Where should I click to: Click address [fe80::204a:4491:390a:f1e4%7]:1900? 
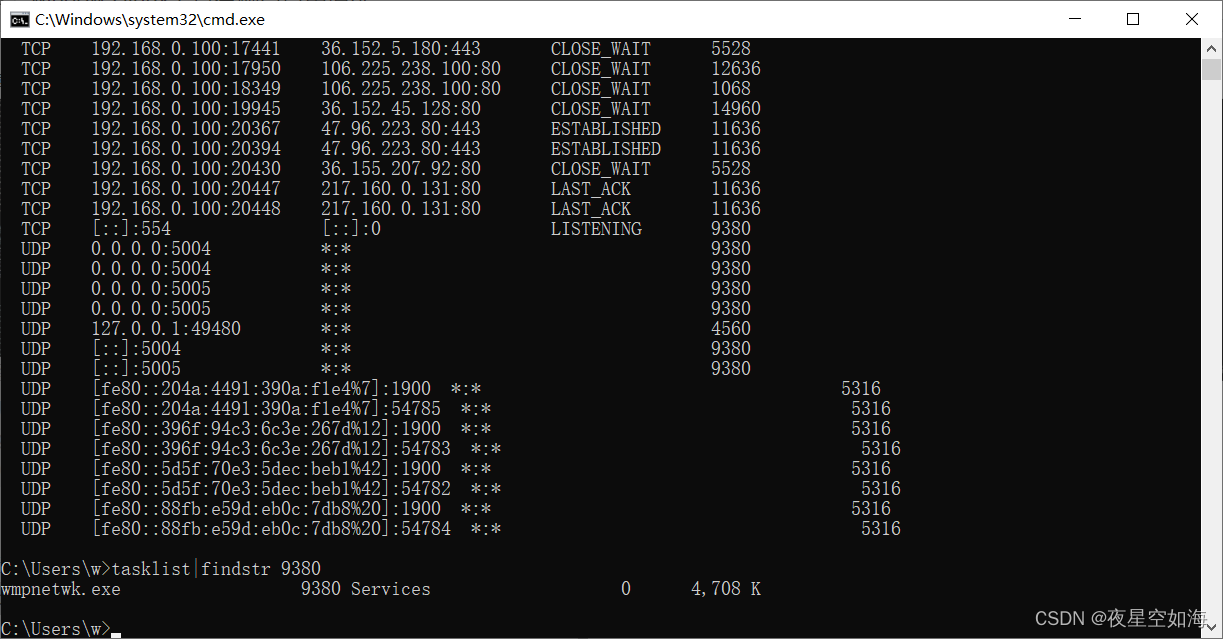click(261, 389)
